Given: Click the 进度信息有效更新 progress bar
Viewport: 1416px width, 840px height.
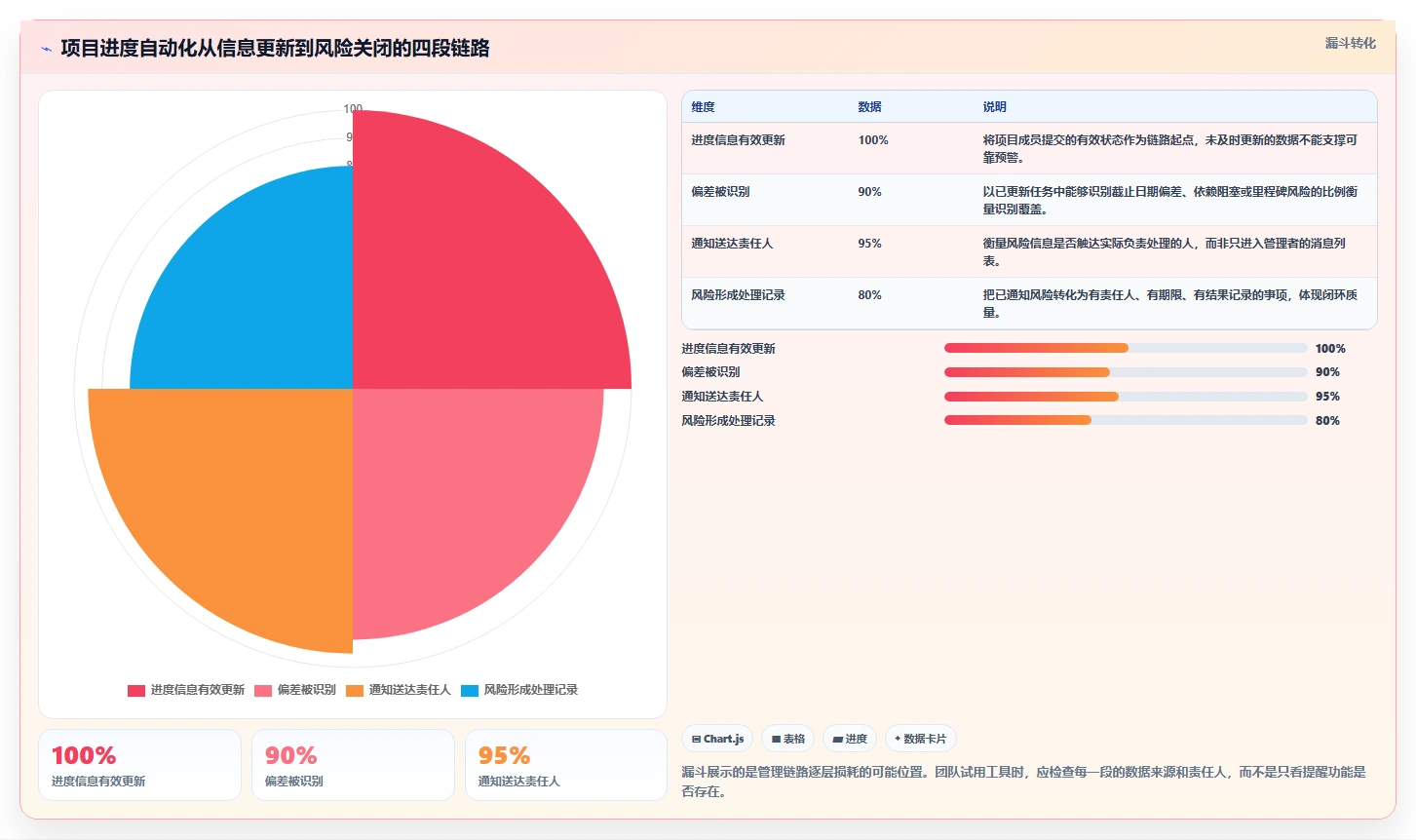Looking at the screenshot, I should click(1126, 348).
